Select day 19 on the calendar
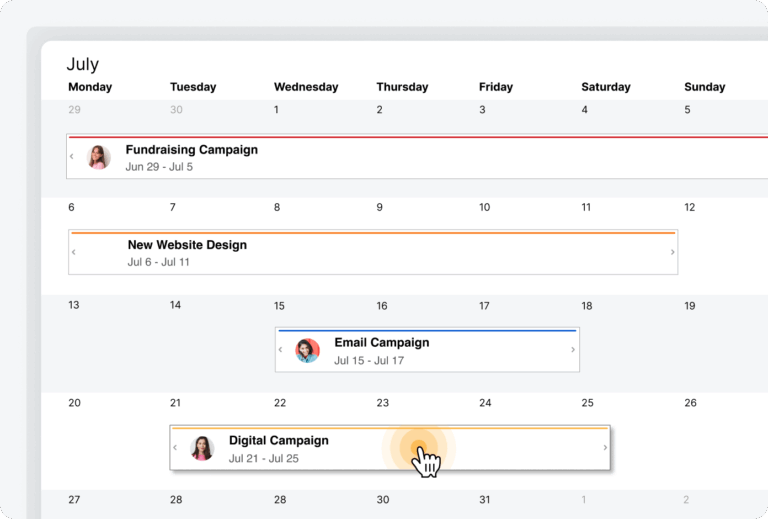The height and width of the screenshot is (519, 768). tap(690, 306)
